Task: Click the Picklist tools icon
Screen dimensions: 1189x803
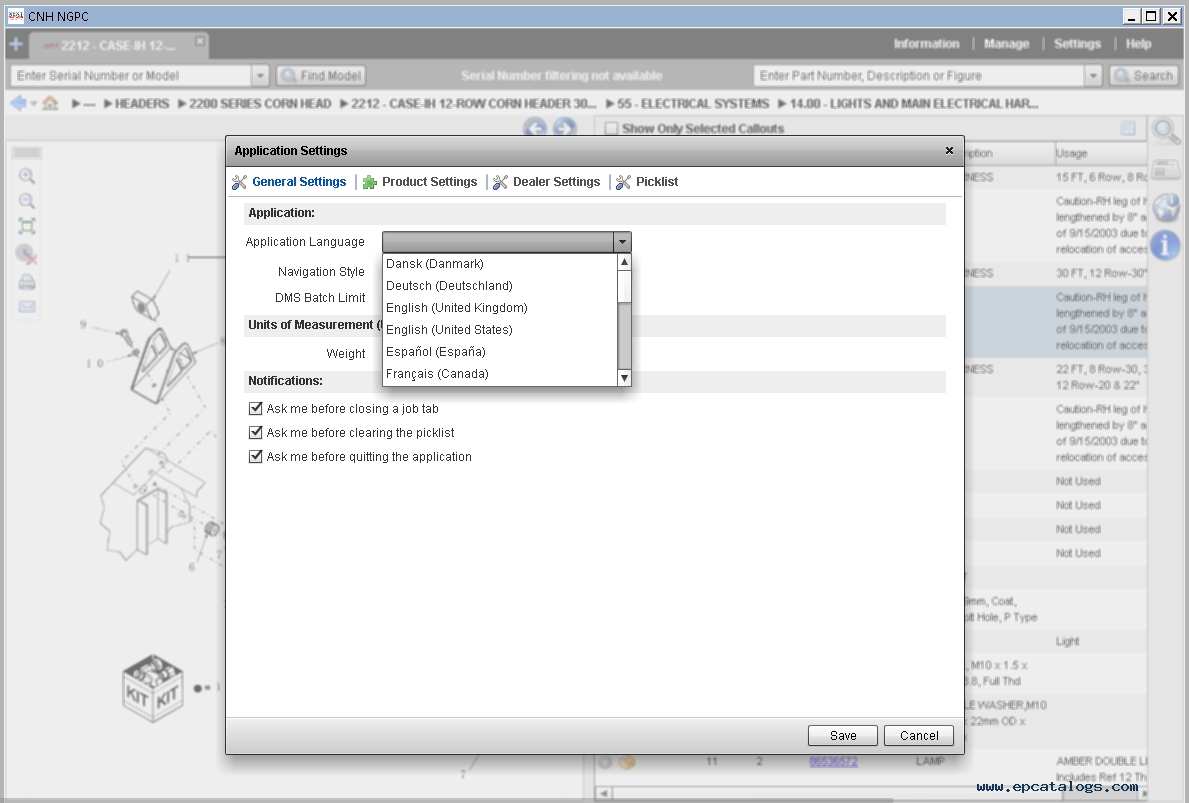Action: 623,182
